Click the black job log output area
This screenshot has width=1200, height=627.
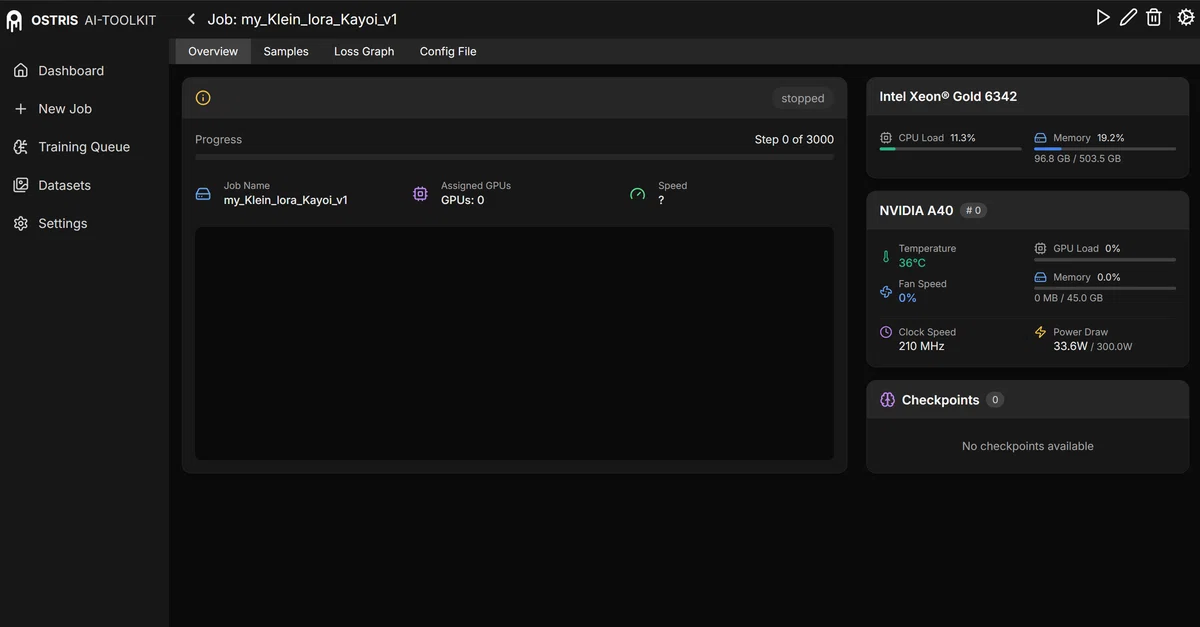[514, 343]
